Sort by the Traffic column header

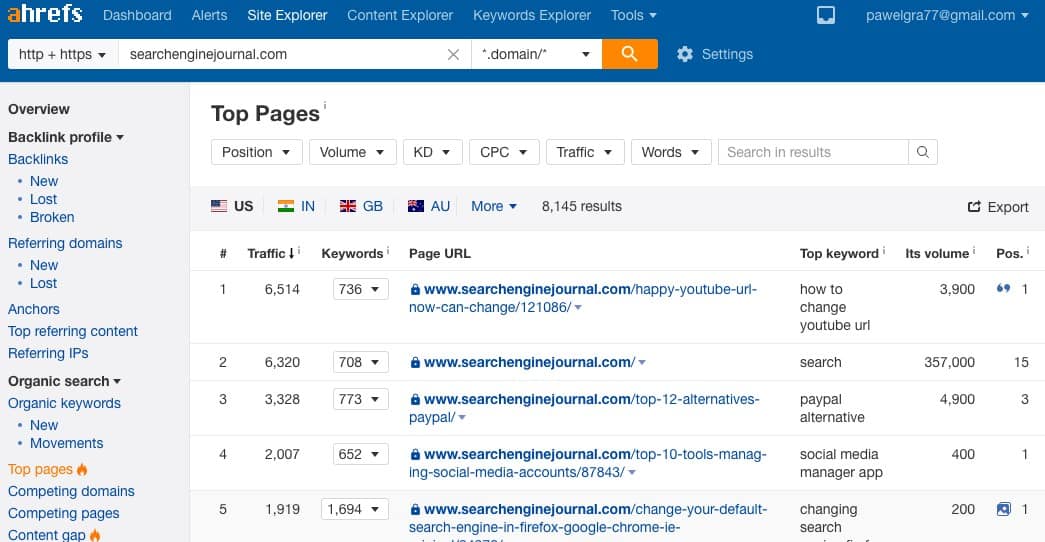[x=271, y=253]
